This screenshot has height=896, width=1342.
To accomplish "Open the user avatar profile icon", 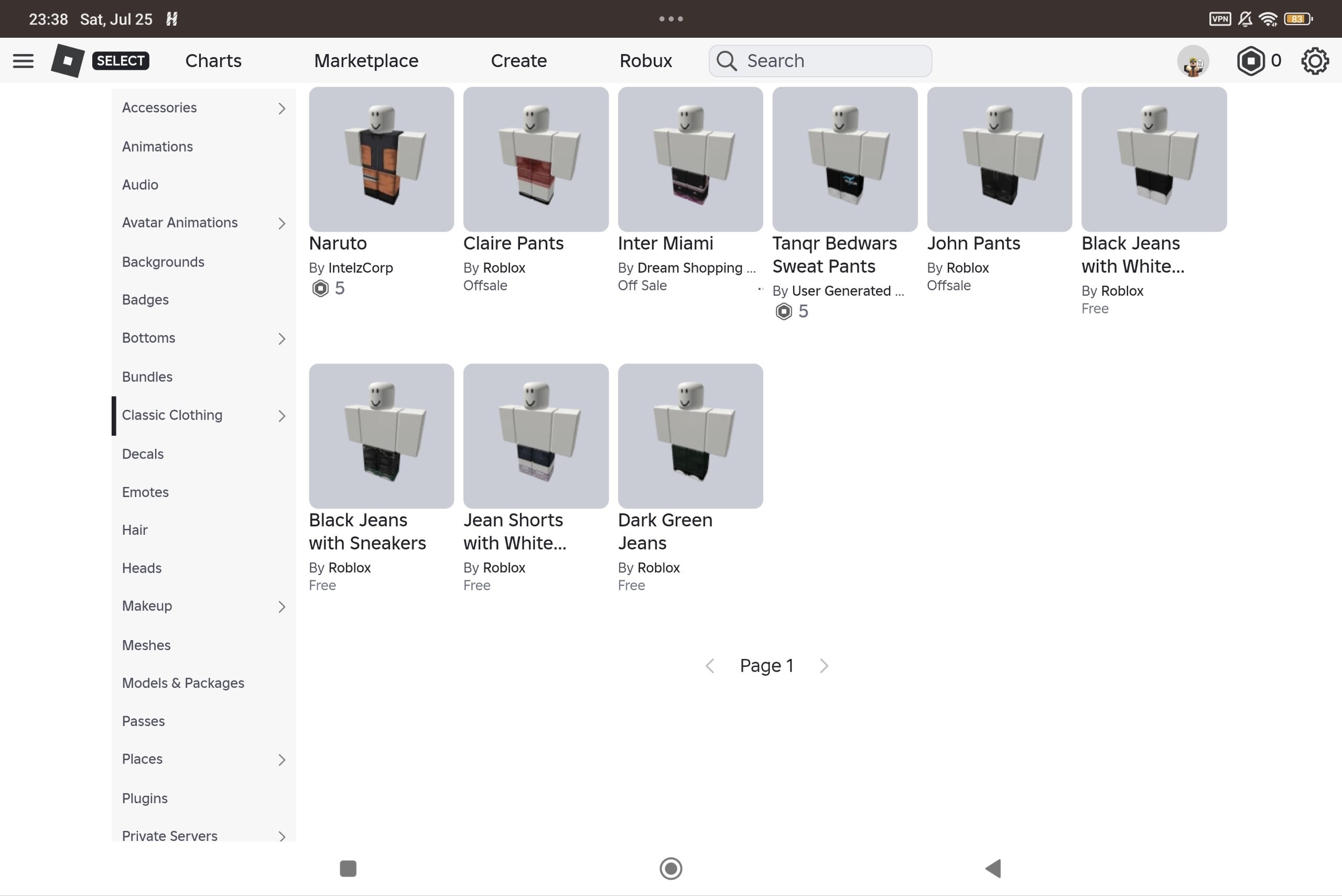I will (1193, 61).
